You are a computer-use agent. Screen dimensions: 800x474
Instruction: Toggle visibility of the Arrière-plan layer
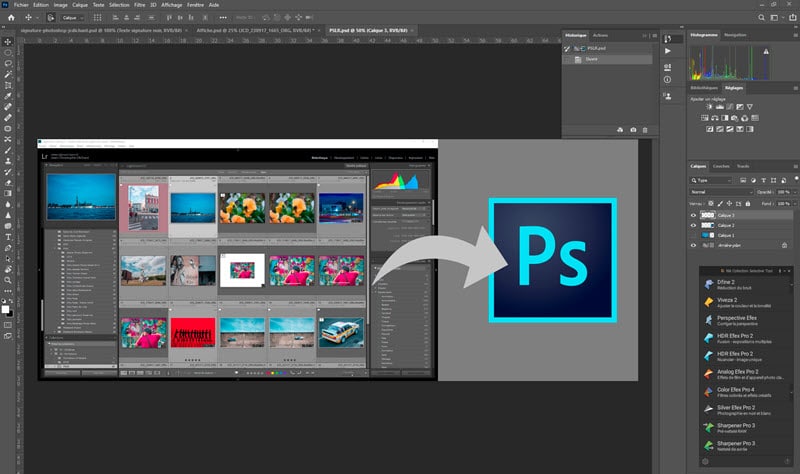pyautogui.click(x=693, y=245)
